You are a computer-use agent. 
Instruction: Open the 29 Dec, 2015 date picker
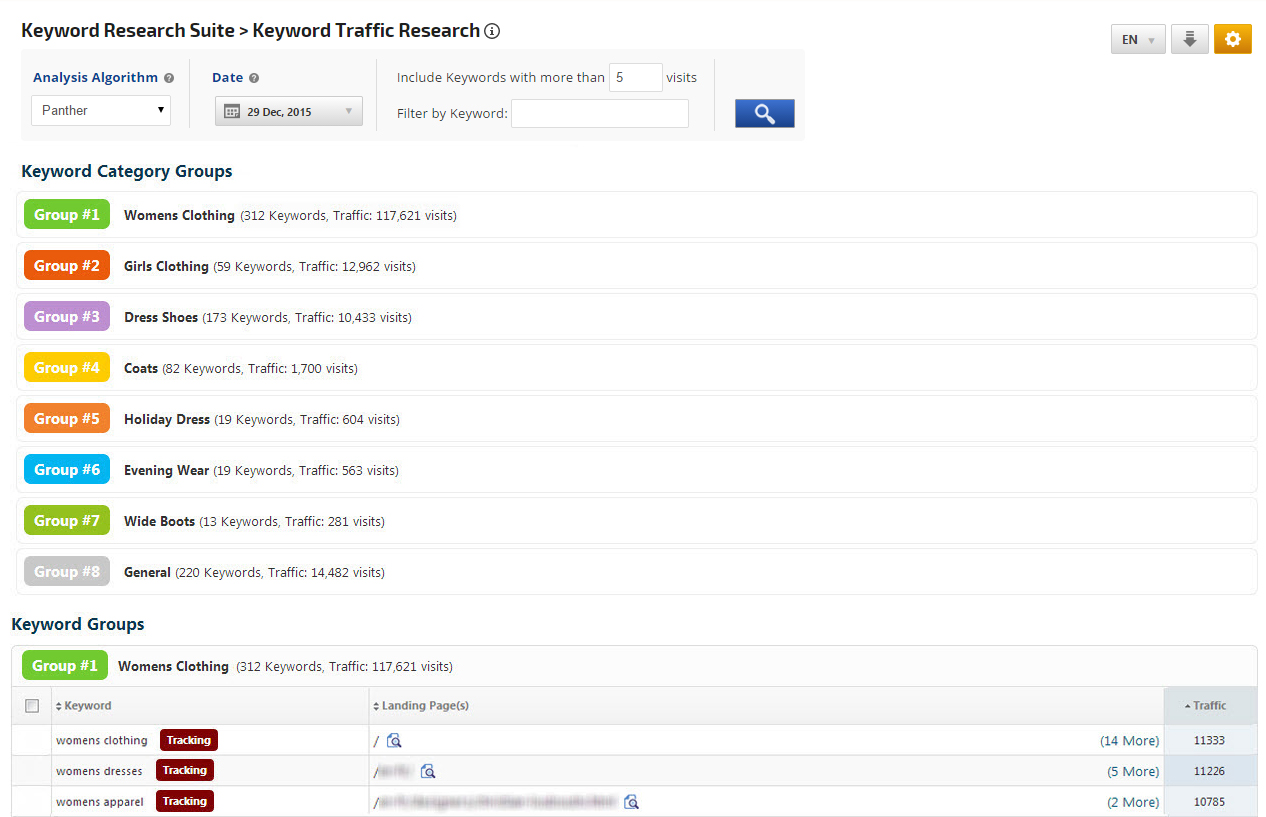[x=288, y=111]
